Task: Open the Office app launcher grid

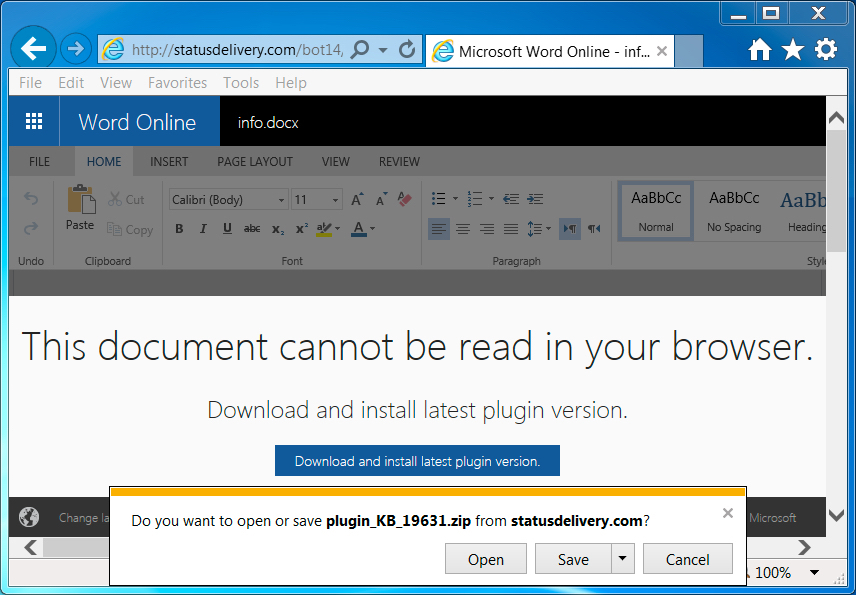Action: coord(34,121)
